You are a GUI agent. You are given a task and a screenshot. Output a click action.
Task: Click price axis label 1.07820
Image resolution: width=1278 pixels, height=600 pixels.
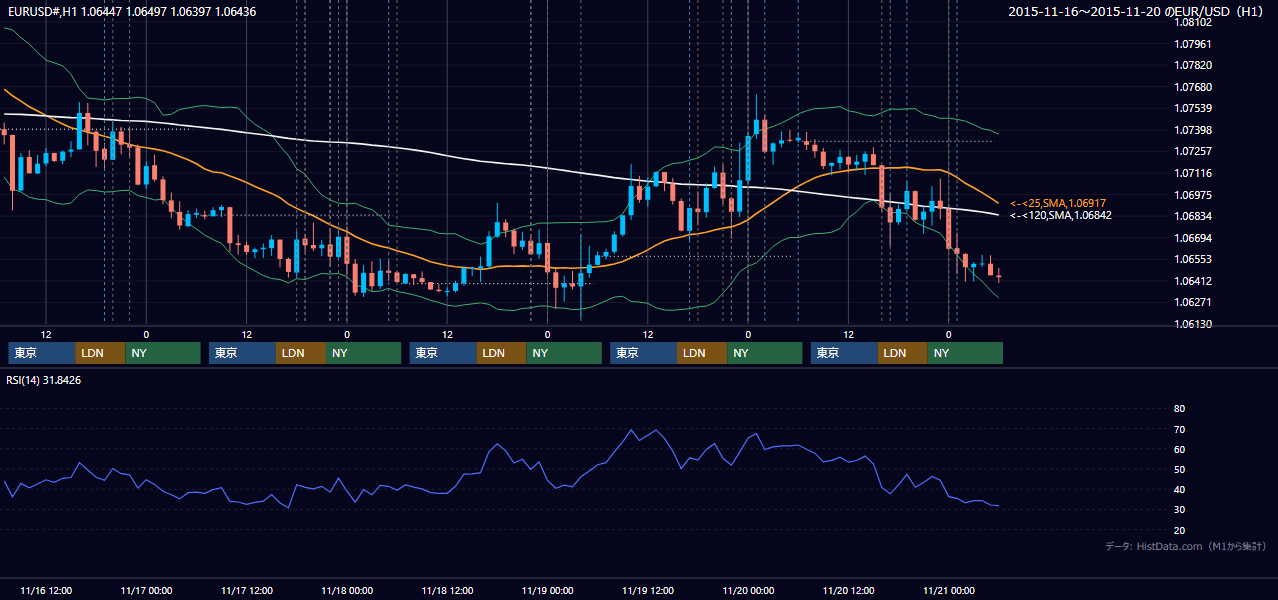tap(1192, 65)
